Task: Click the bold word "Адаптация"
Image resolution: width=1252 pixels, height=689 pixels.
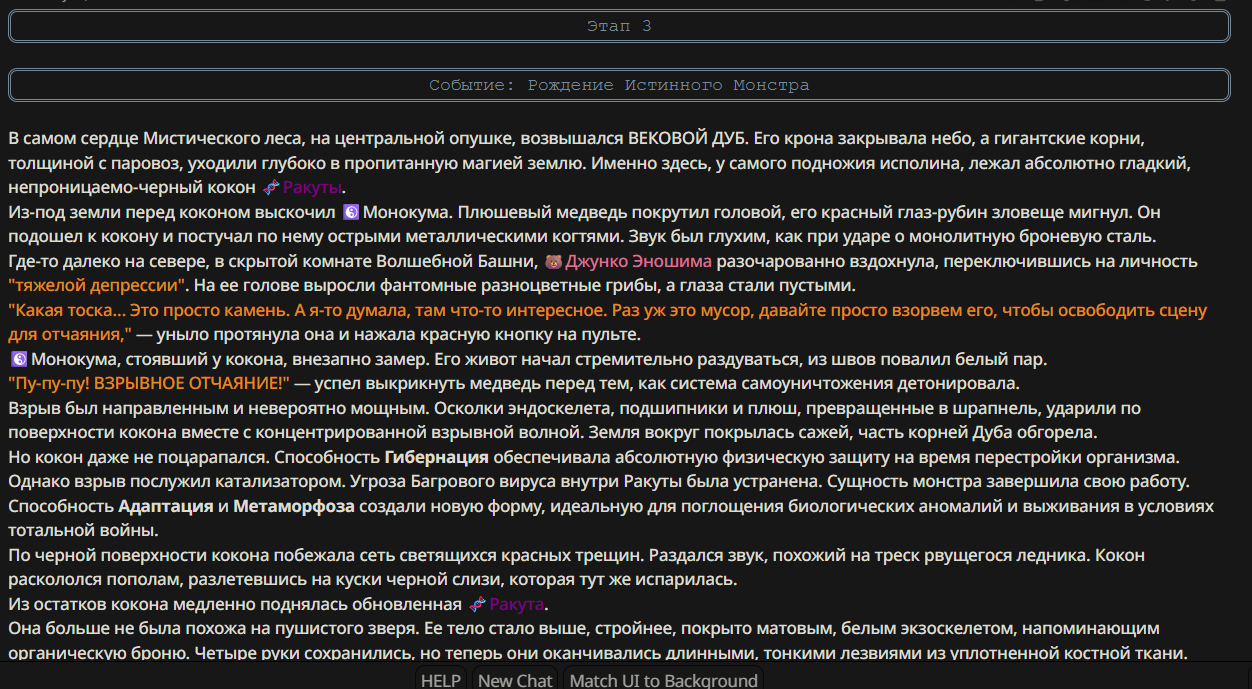Action: 165,506
